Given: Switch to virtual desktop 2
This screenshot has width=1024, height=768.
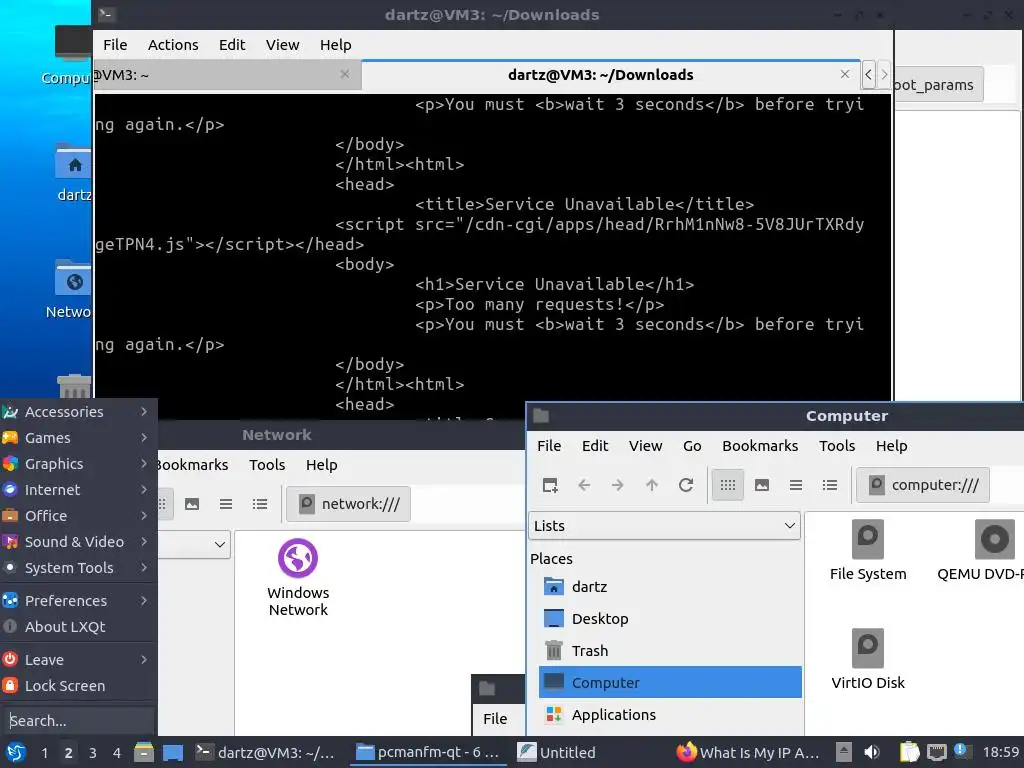Looking at the screenshot, I should click(68, 753).
